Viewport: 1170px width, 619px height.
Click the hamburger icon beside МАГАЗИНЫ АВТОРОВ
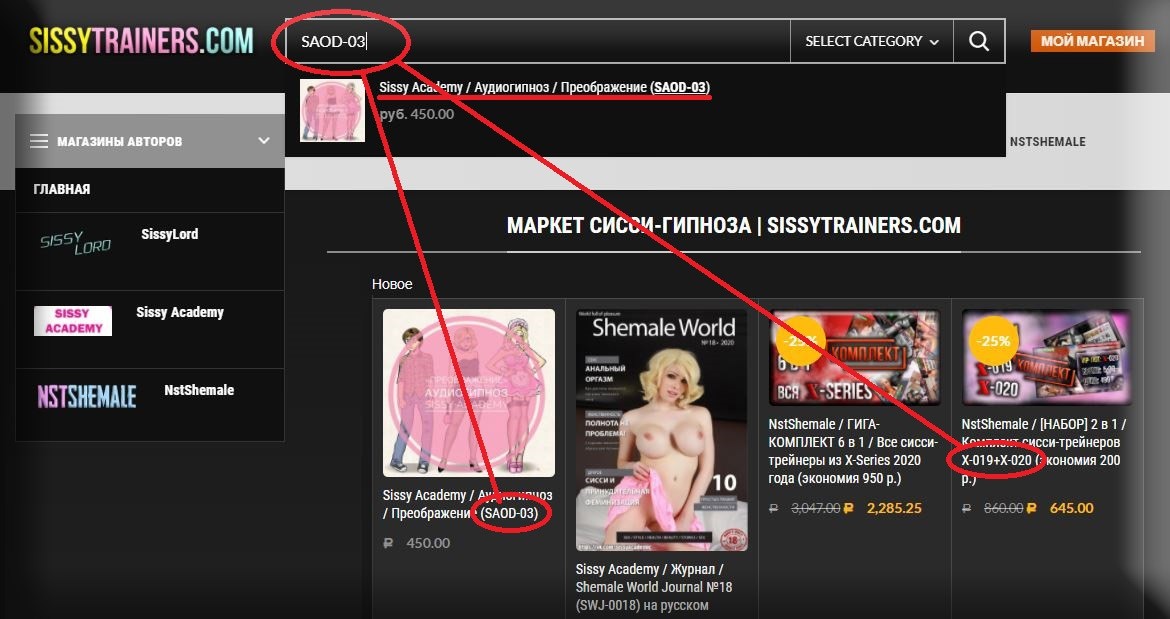pyautogui.click(x=39, y=141)
